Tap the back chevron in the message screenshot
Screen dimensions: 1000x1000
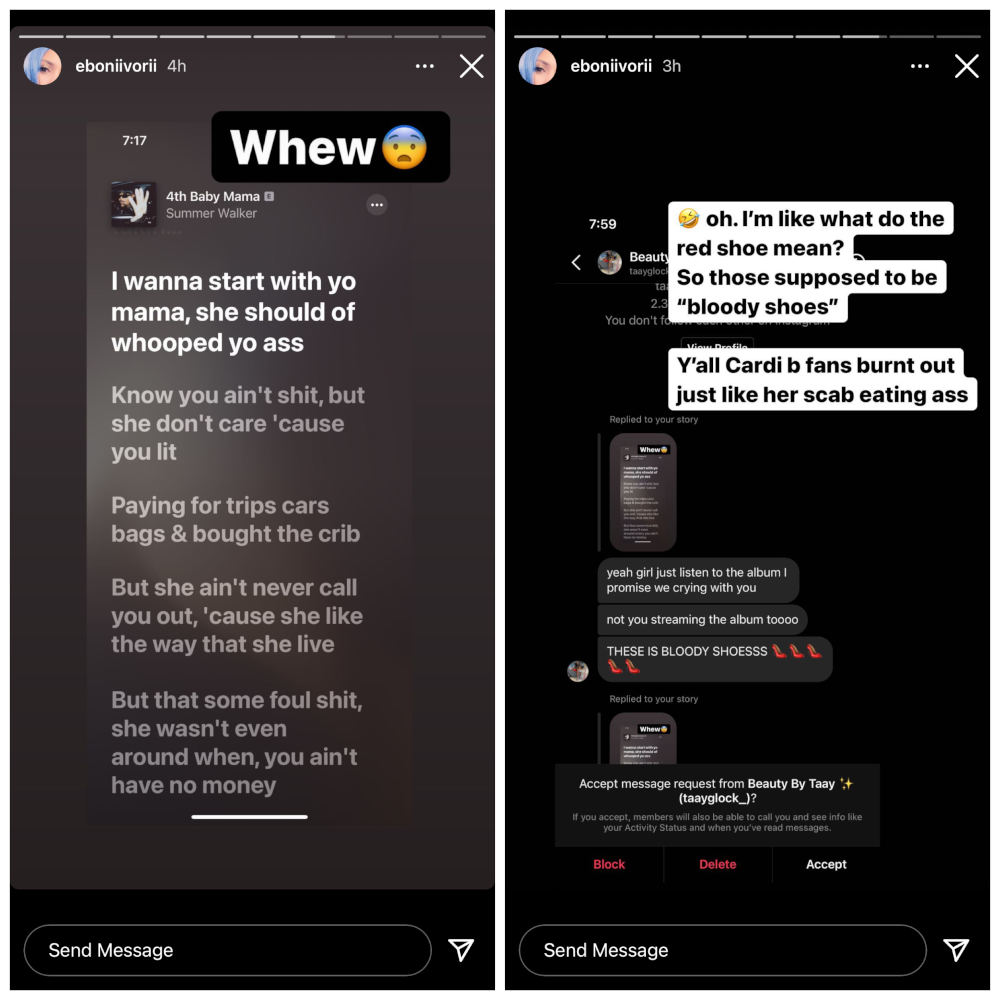pos(576,262)
